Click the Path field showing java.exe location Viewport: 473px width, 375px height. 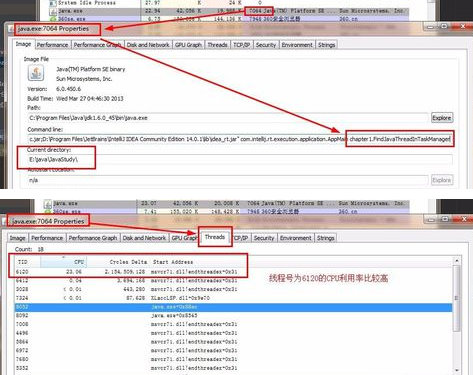pyautogui.click(x=228, y=118)
